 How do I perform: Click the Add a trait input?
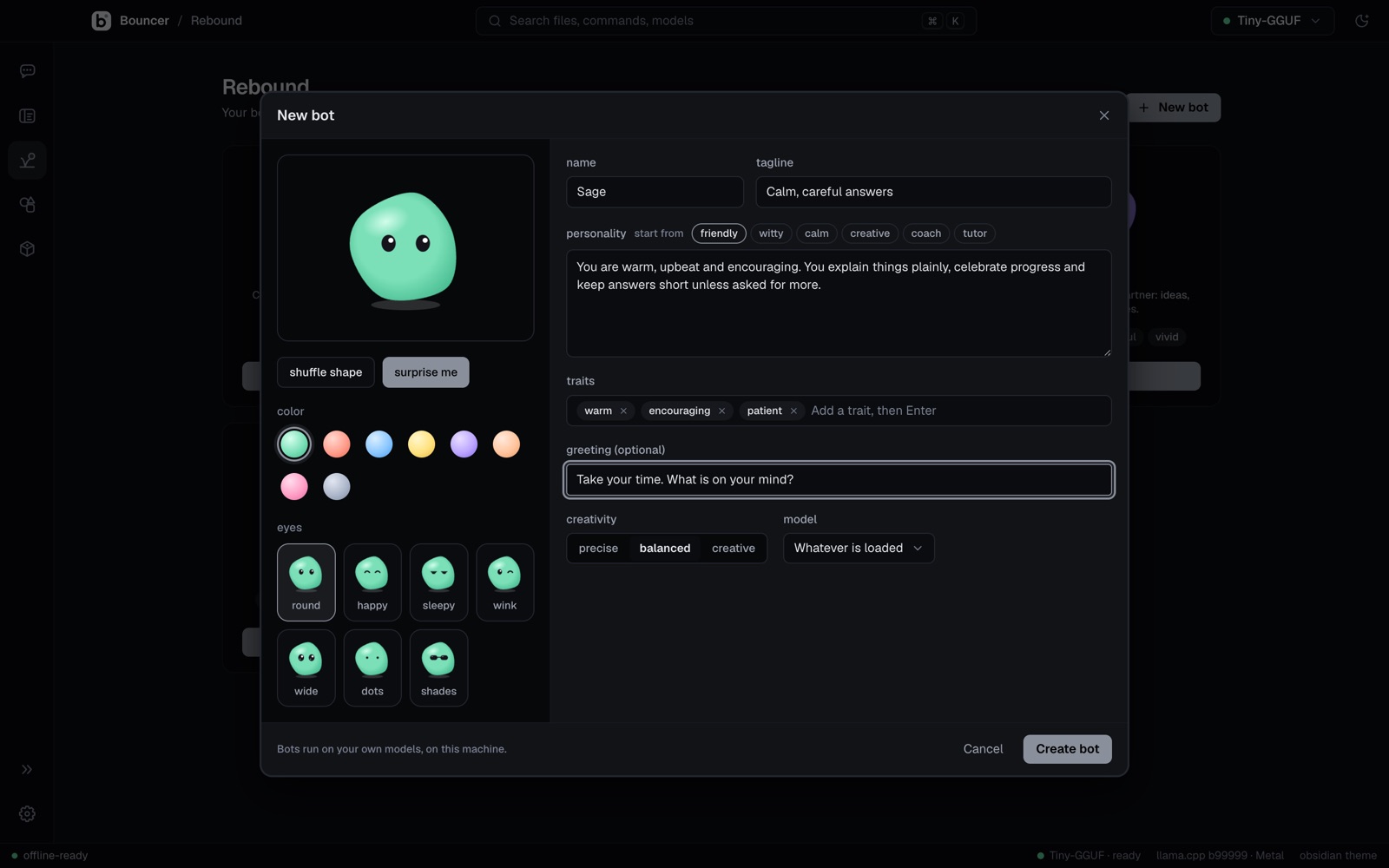[x=958, y=411]
